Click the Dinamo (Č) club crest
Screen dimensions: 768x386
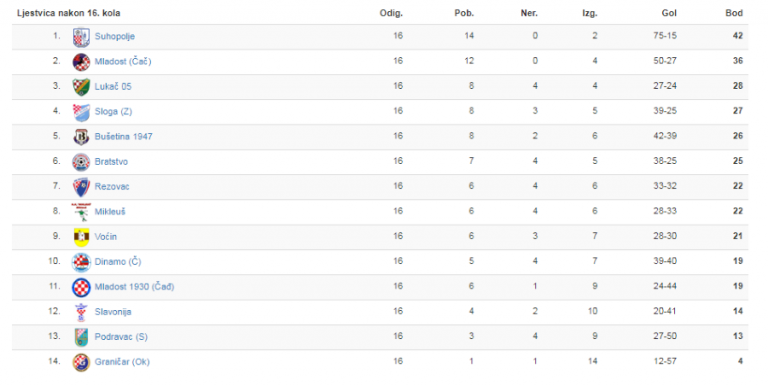pyautogui.click(x=81, y=263)
